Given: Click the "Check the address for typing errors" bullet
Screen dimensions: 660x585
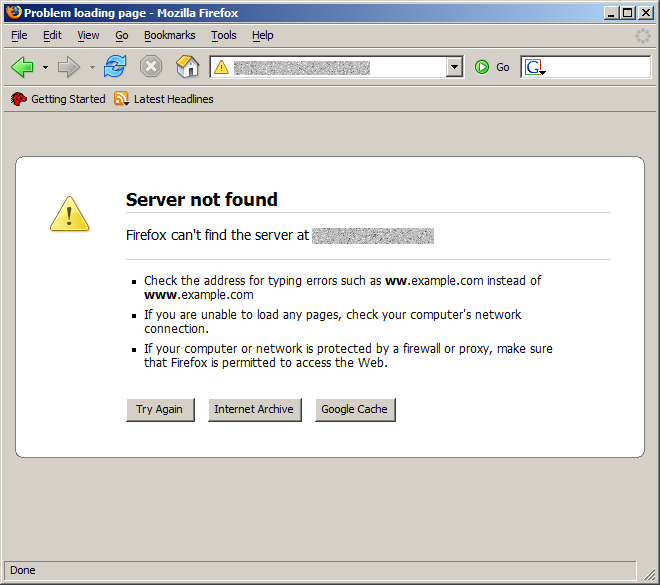Looking at the screenshot, I should (x=343, y=287).
